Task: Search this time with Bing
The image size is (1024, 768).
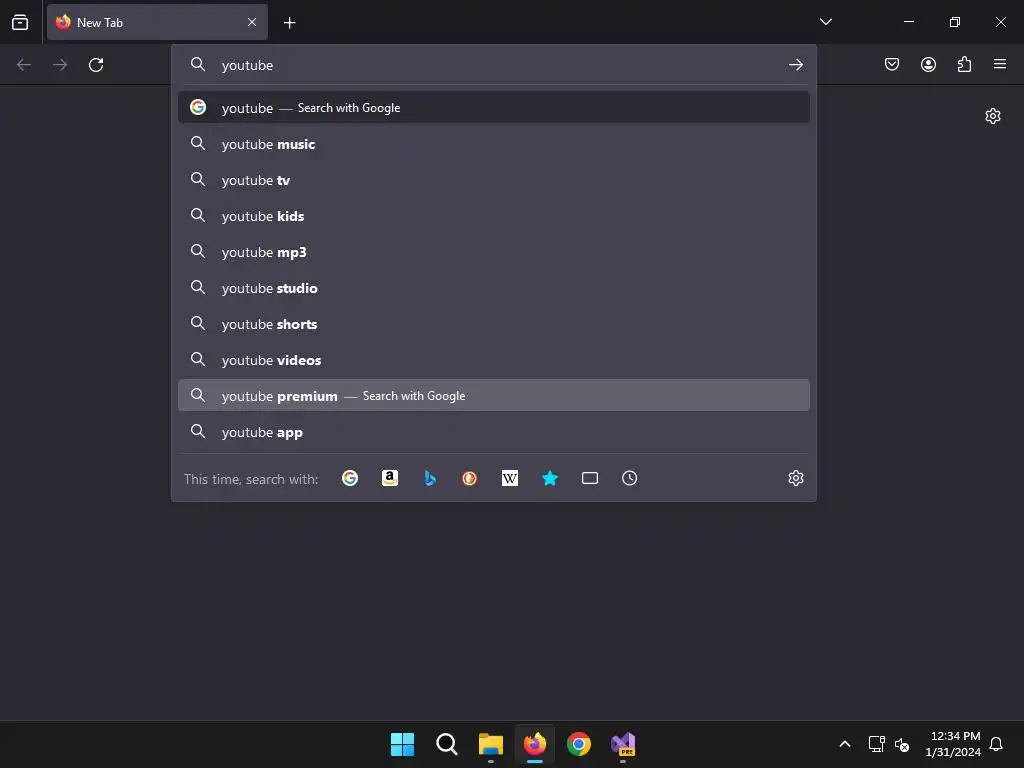Action: [430, 478]
